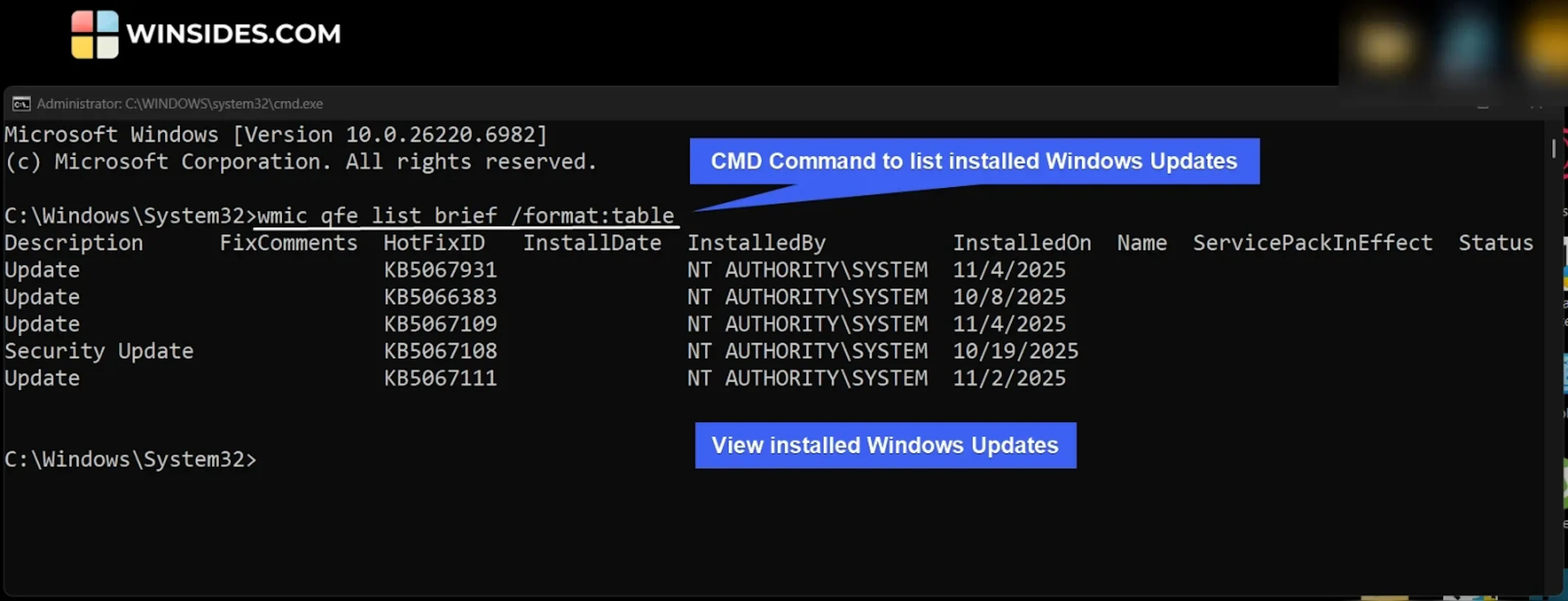
Task: Click the command window vertical scrollbar thumb
Action: 1553,149
